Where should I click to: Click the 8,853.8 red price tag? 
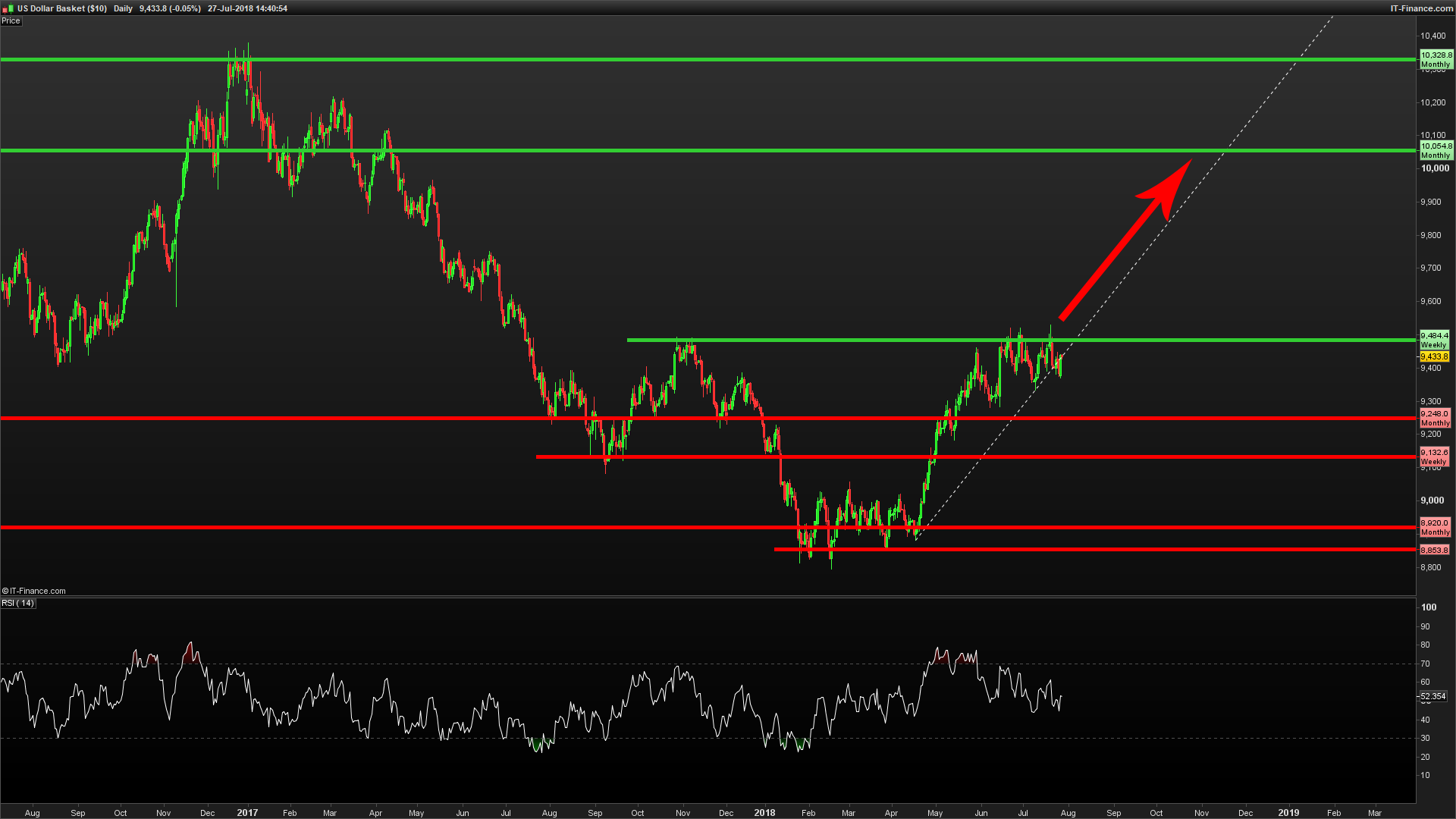[x=1434, y=550]
